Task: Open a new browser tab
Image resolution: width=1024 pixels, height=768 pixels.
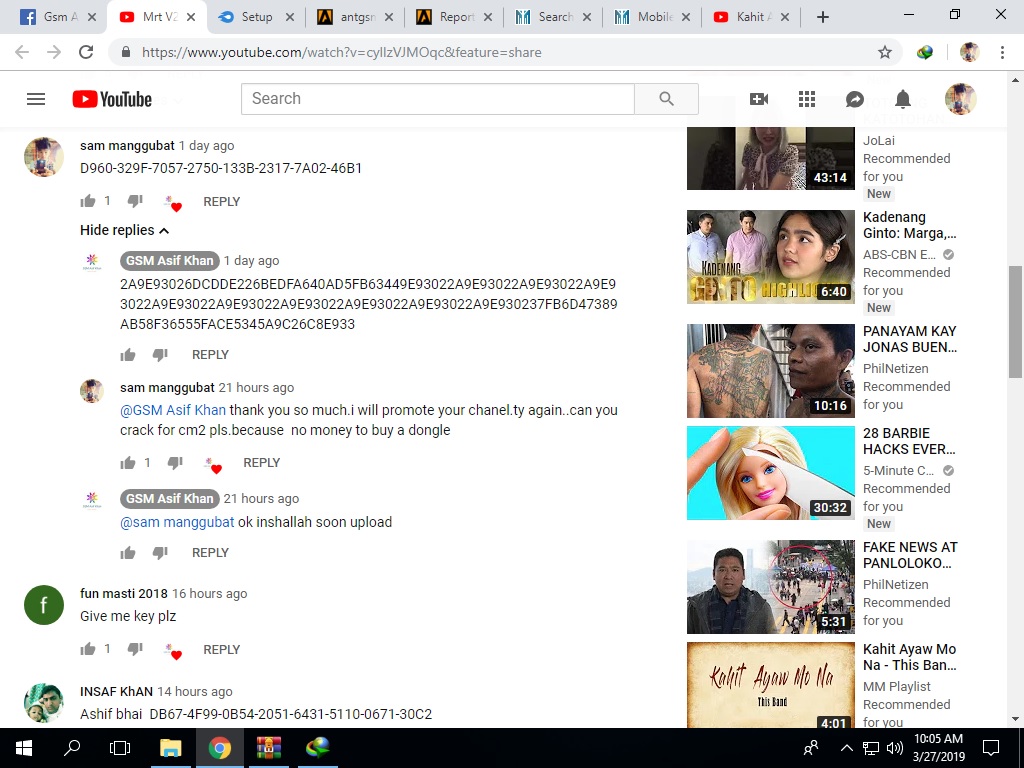Action: click(823, 18)
